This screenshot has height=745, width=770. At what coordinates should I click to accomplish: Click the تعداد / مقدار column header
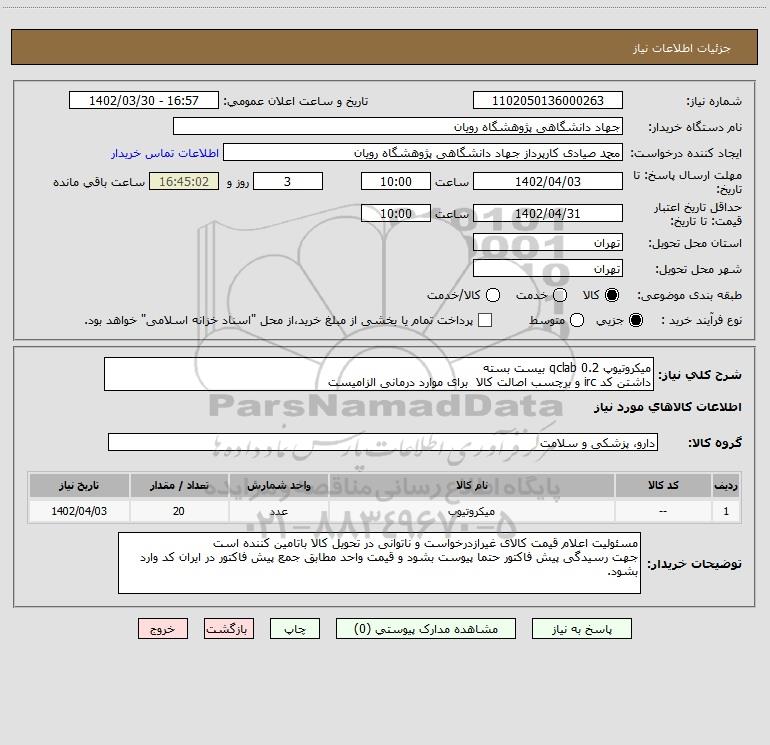[179, 485]
